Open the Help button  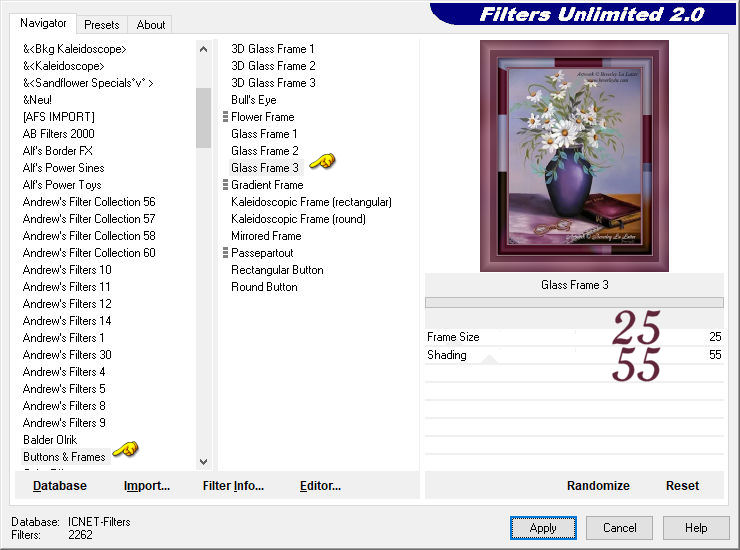(696, 528)
